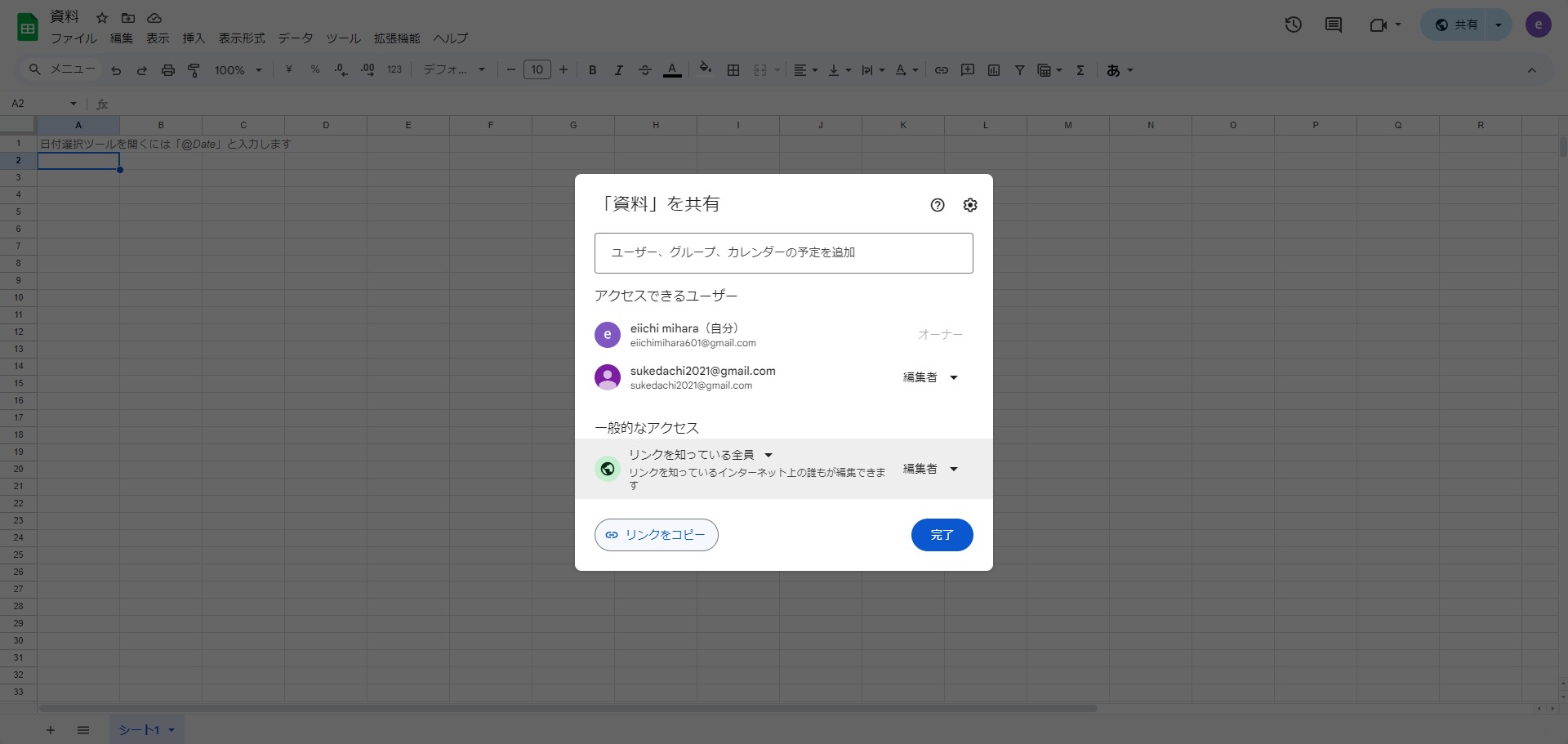
Task: Start a Meet call camera icon
Action: (x=1379, y=25)
